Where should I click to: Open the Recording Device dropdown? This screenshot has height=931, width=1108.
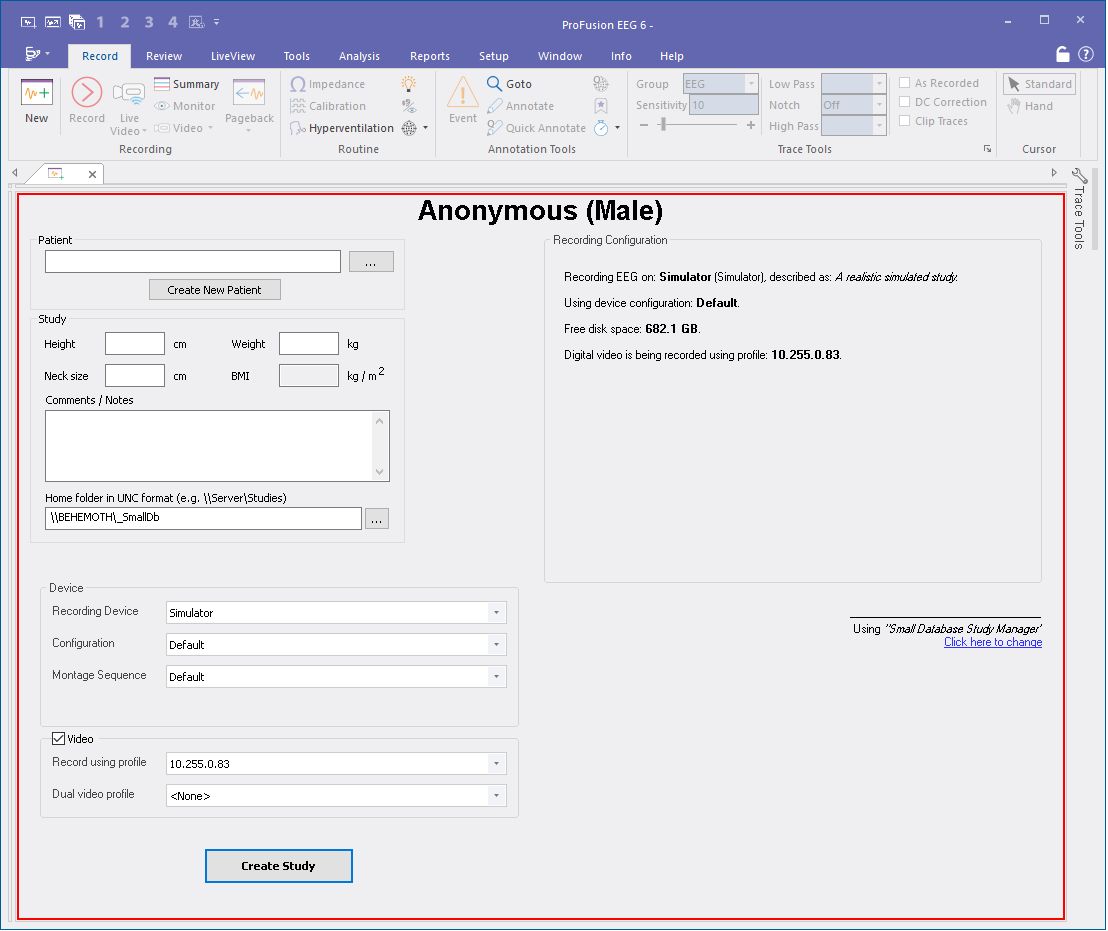point(496,612)
